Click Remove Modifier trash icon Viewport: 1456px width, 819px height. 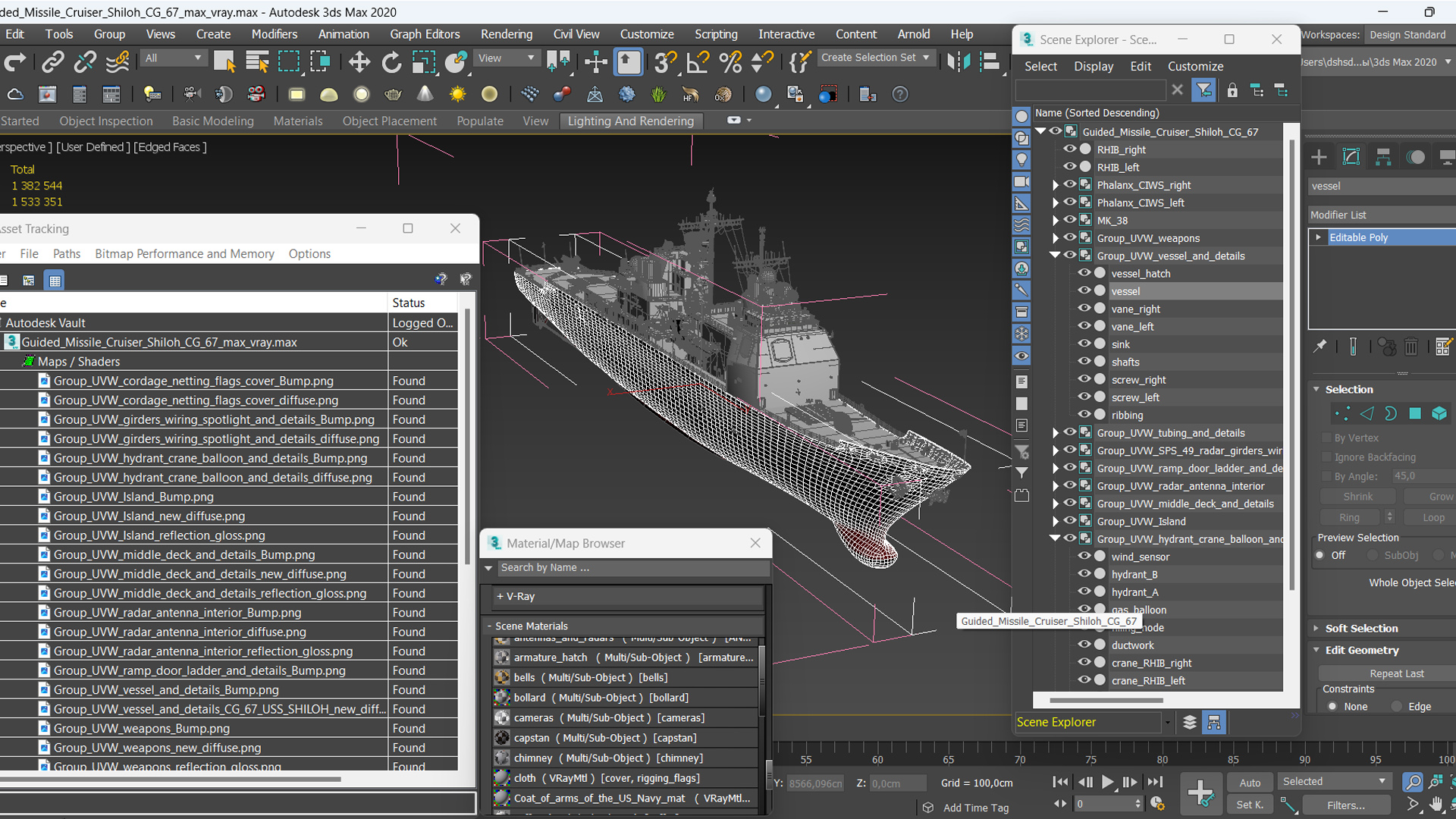click(1411, 347)
